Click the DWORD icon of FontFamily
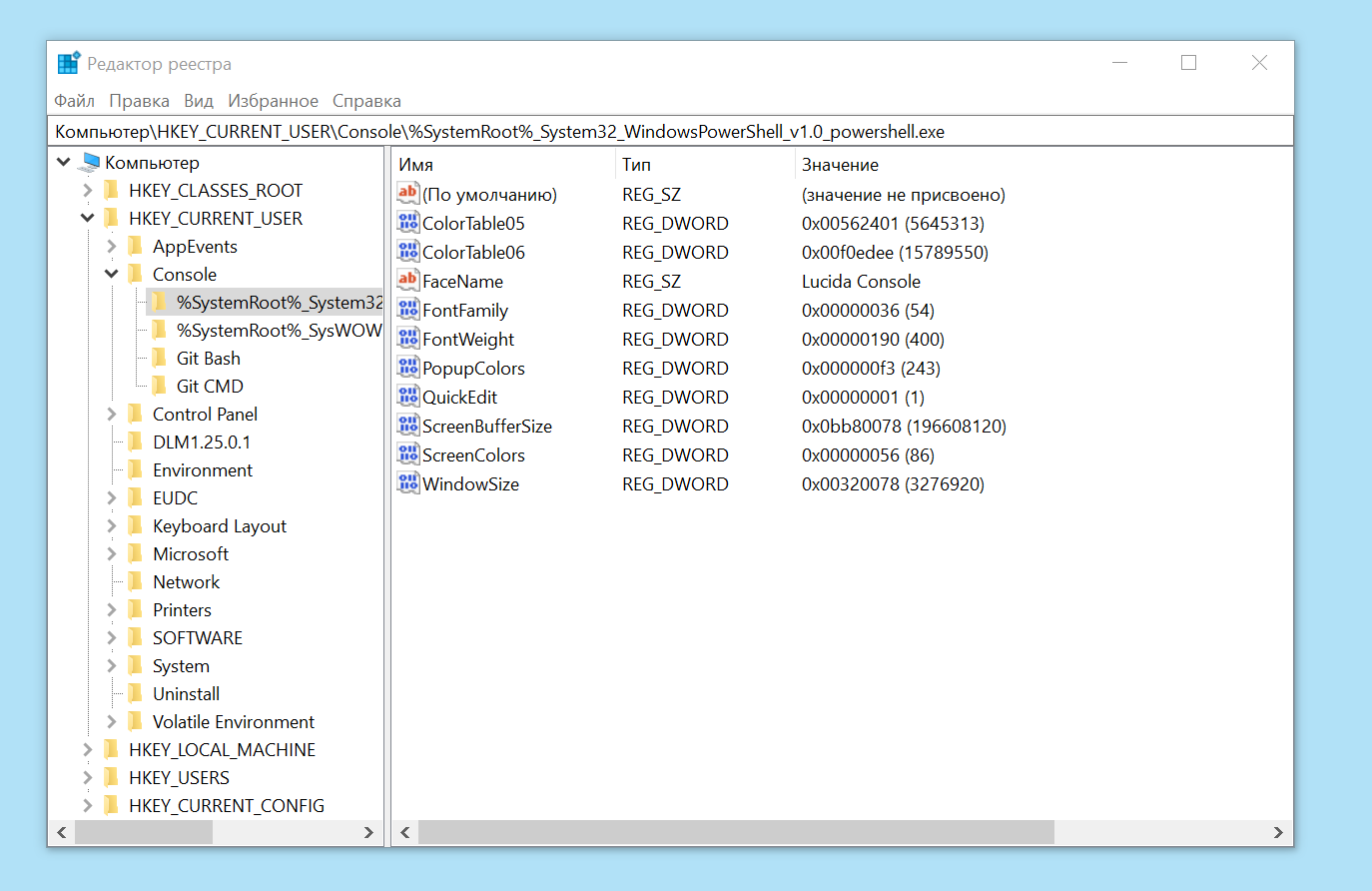Screen dimensions: 1372x891 [x=408, y=310]
